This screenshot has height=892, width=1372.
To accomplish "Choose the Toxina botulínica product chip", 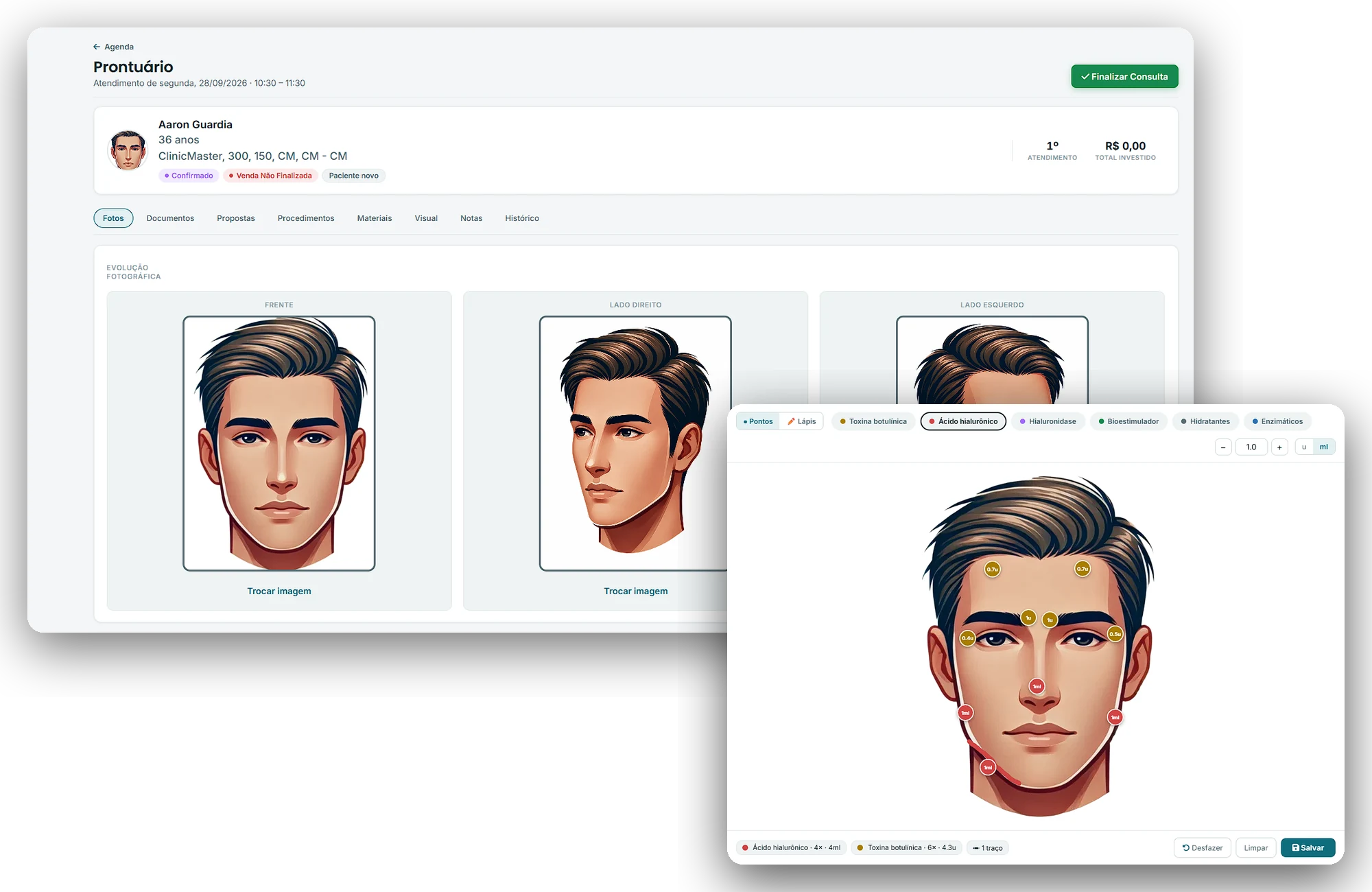I will point(873,421).
